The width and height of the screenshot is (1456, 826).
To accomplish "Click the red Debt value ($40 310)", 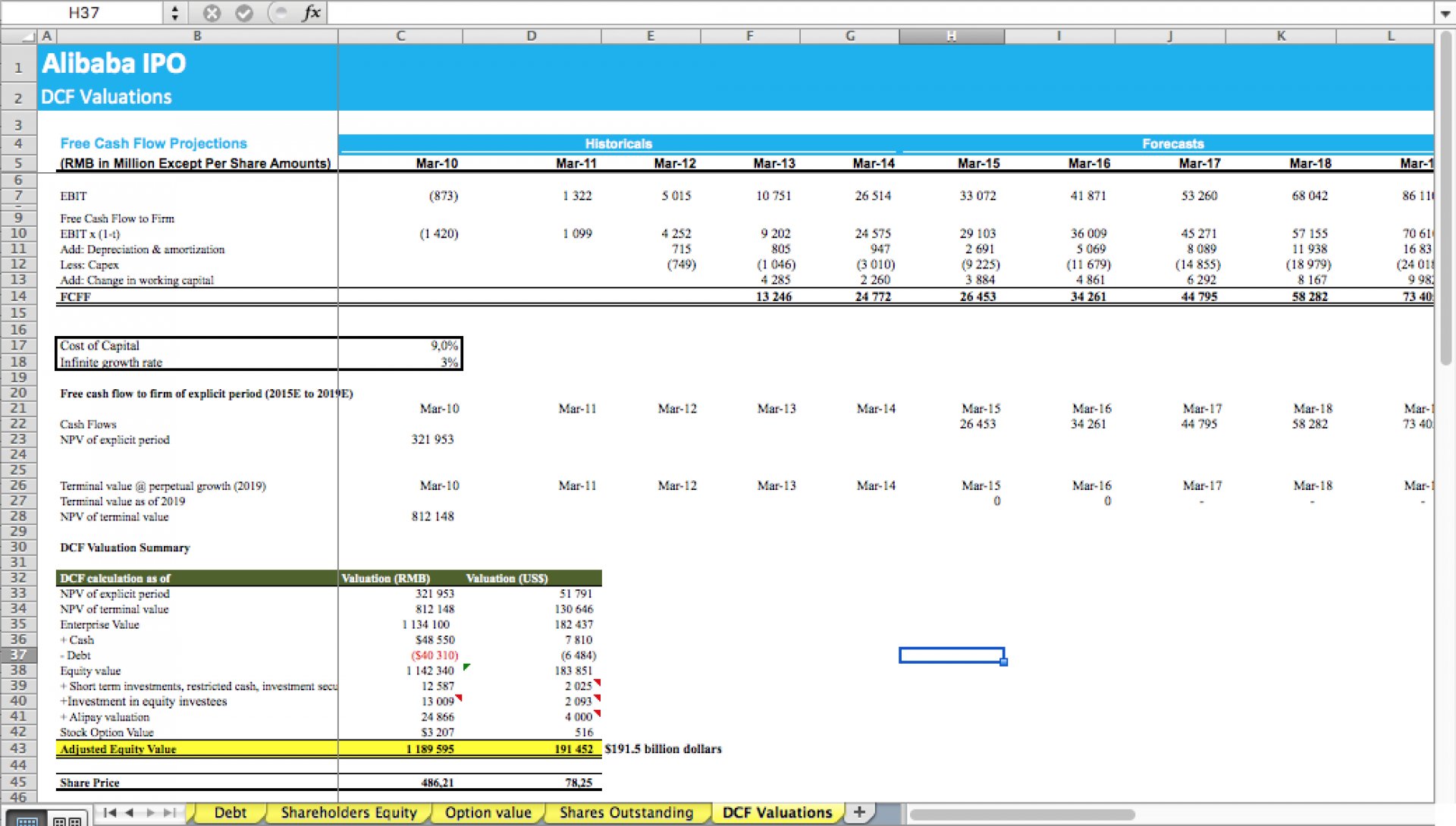I will [435, 655].
